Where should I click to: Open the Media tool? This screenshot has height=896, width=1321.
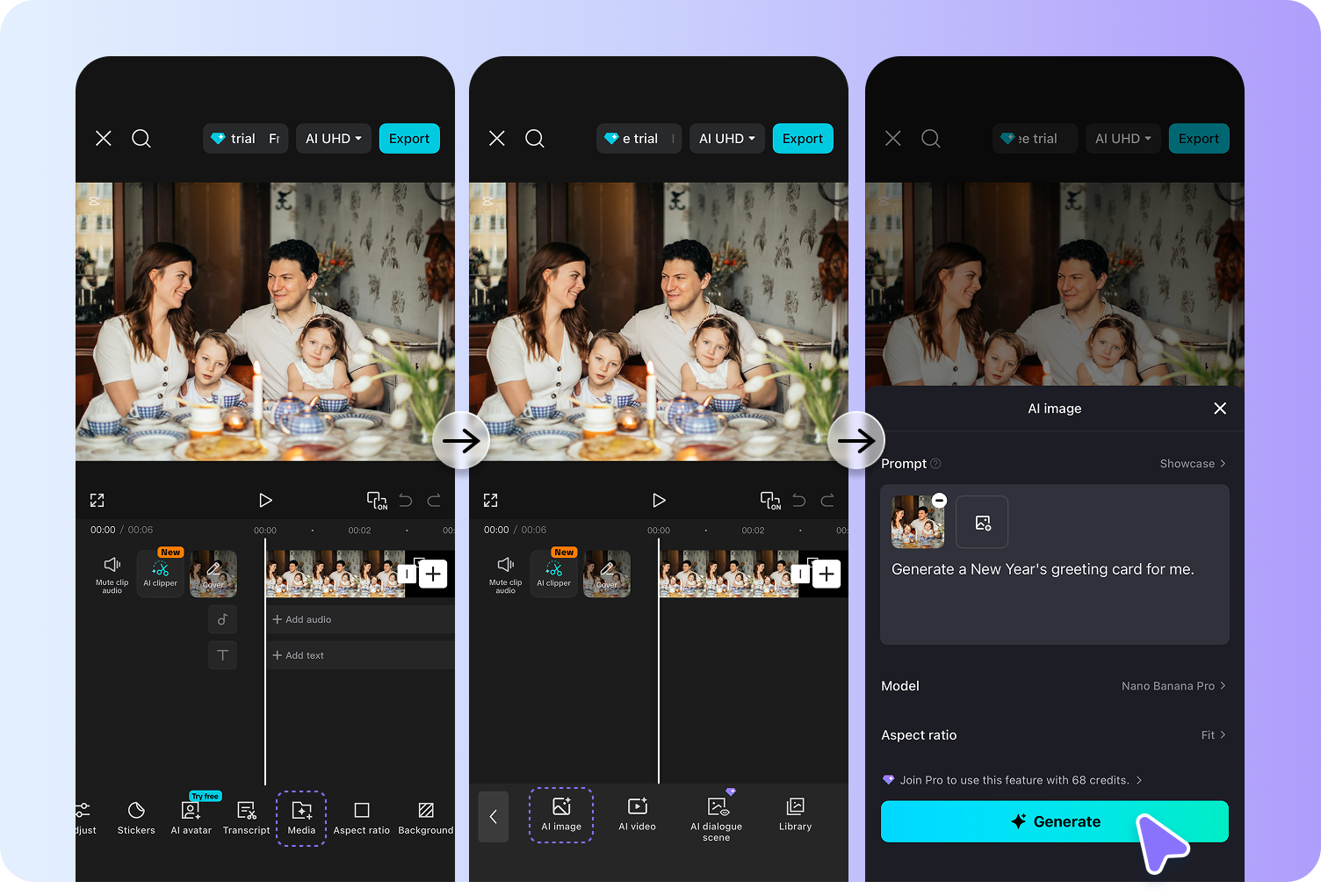[301, 818]
